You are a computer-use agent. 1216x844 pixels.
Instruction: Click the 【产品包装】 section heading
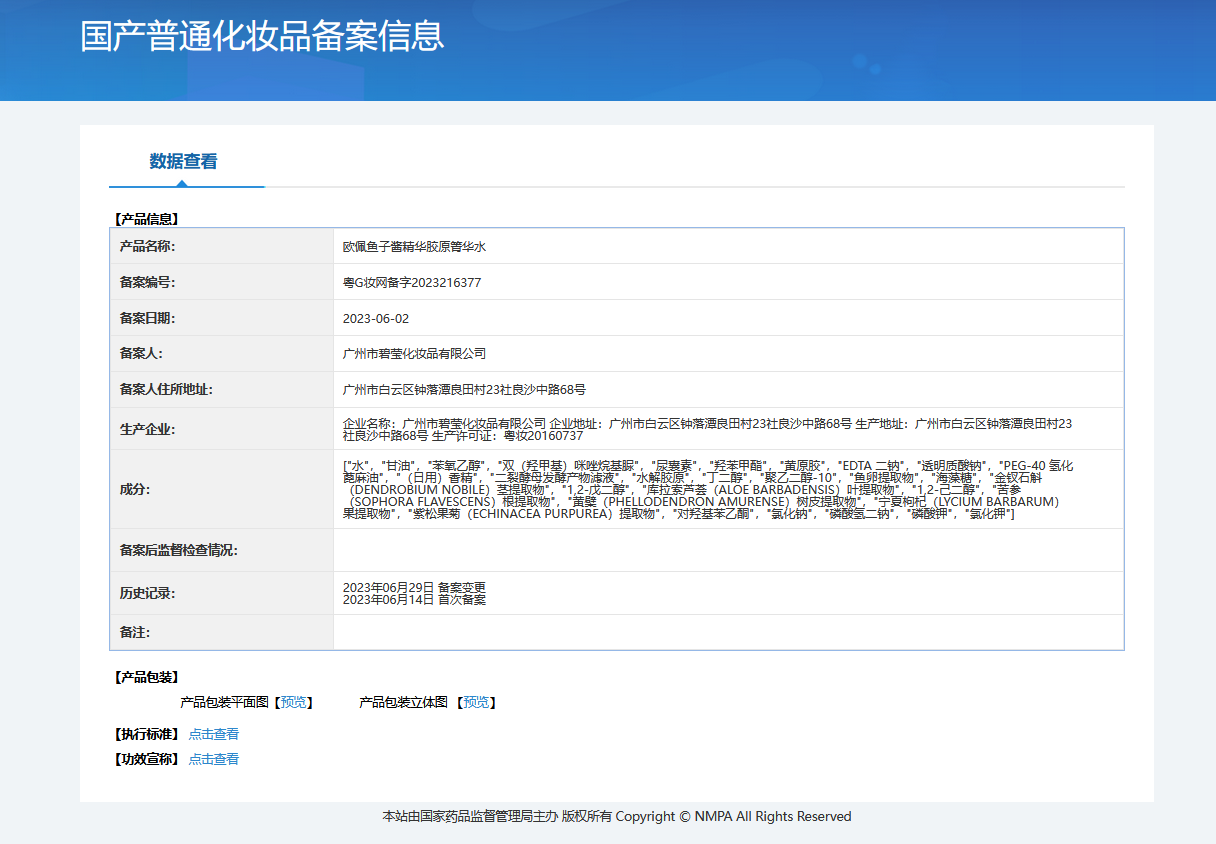(145, 678)
